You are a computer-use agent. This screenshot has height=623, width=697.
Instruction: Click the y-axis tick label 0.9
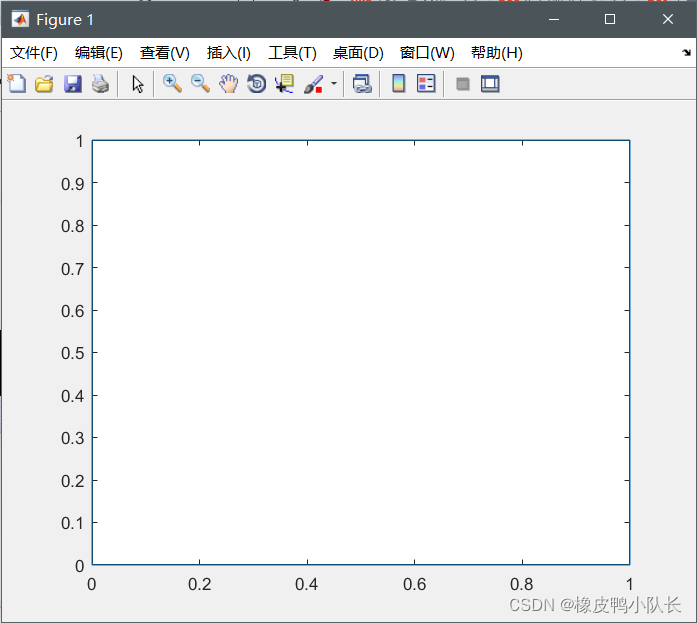pos(72,184)
